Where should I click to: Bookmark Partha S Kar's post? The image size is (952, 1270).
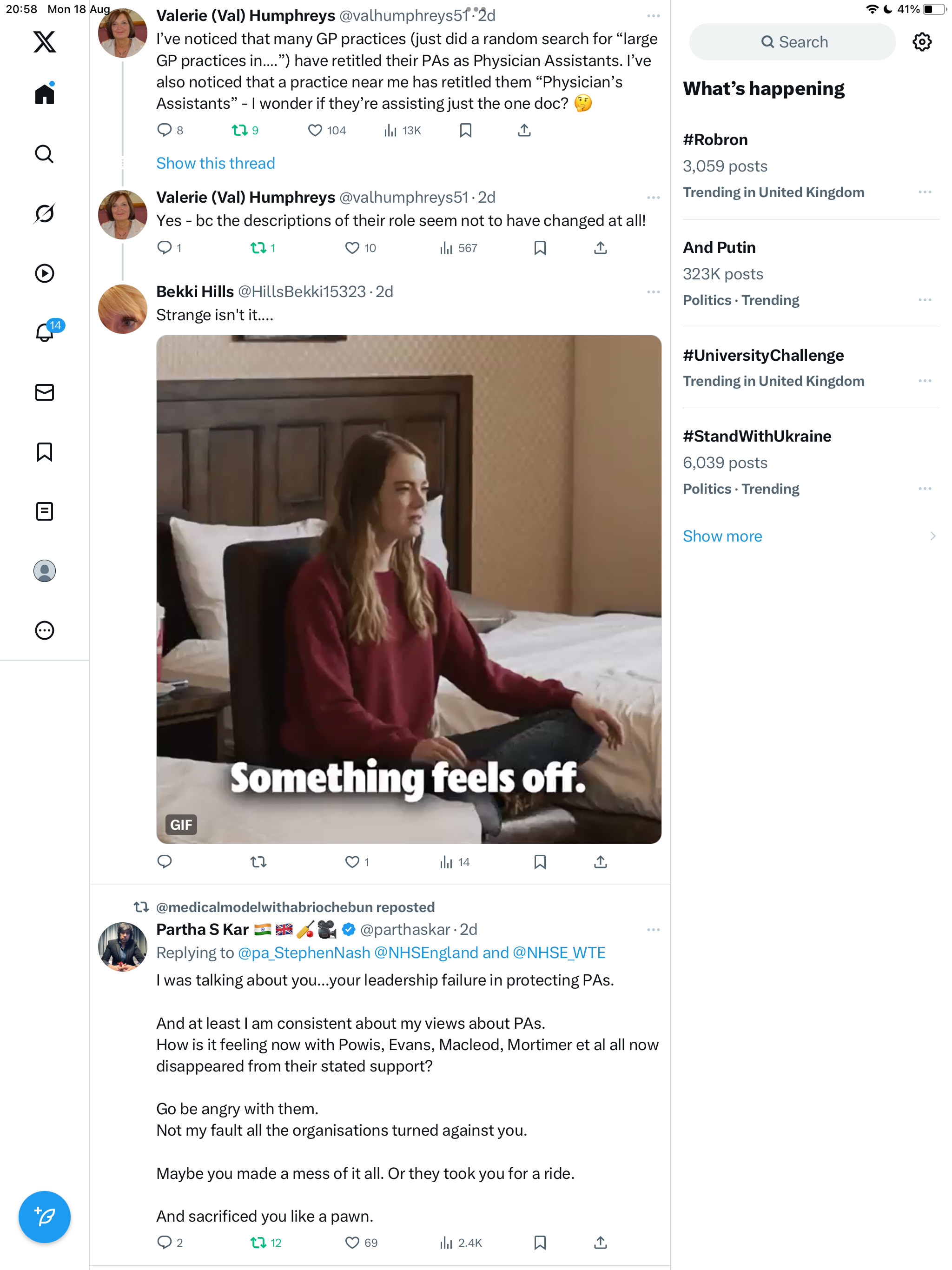click(x=540, y=1243)
